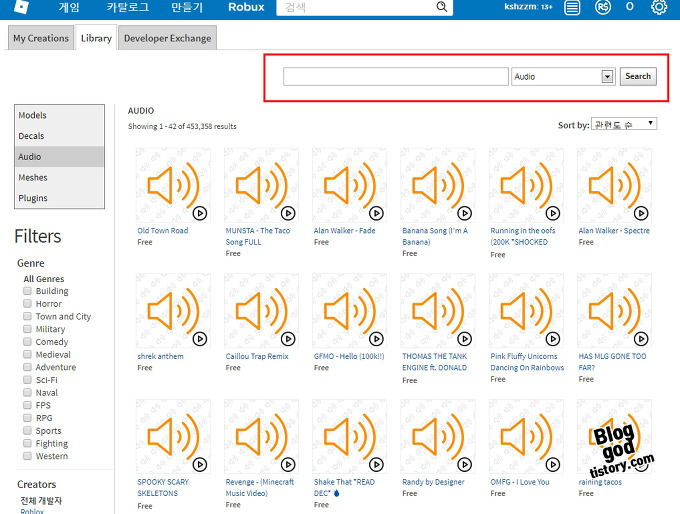Play Revenge Minecraft Music Video preview
680x514 pixels.
point(288,465)
